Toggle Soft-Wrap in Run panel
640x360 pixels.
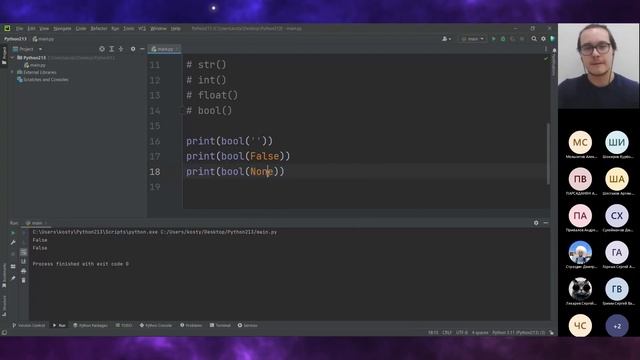point(24,252)
